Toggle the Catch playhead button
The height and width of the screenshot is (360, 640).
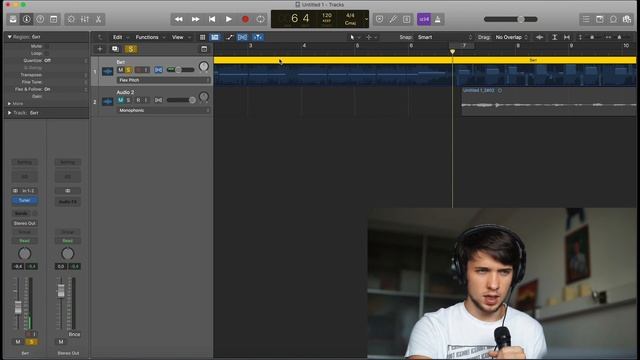[x=258, y=37]
